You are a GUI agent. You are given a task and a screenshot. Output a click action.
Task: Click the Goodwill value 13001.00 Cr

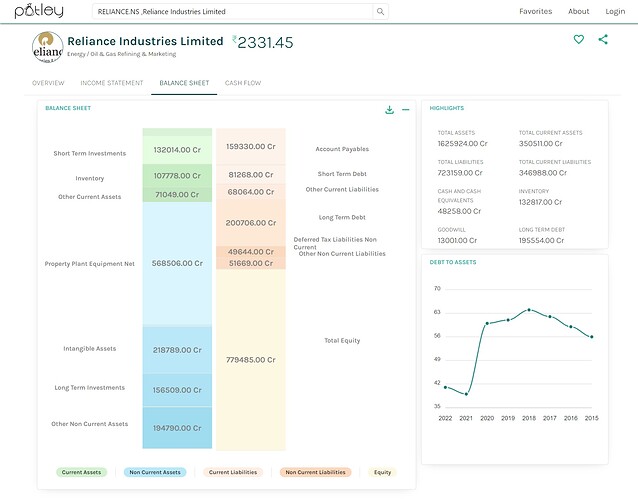point(457,241)
